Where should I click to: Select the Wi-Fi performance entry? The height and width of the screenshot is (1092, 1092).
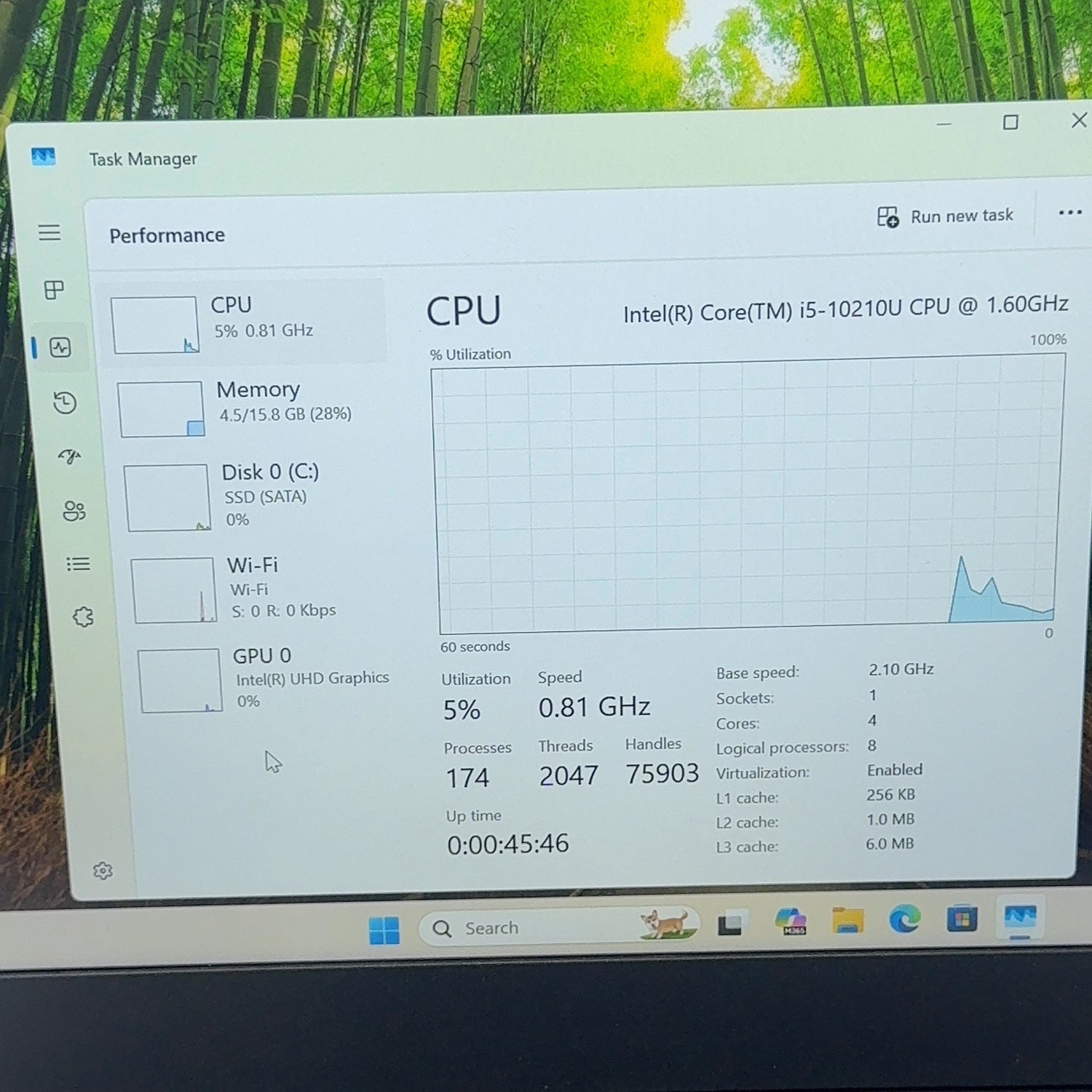(261, 589)
